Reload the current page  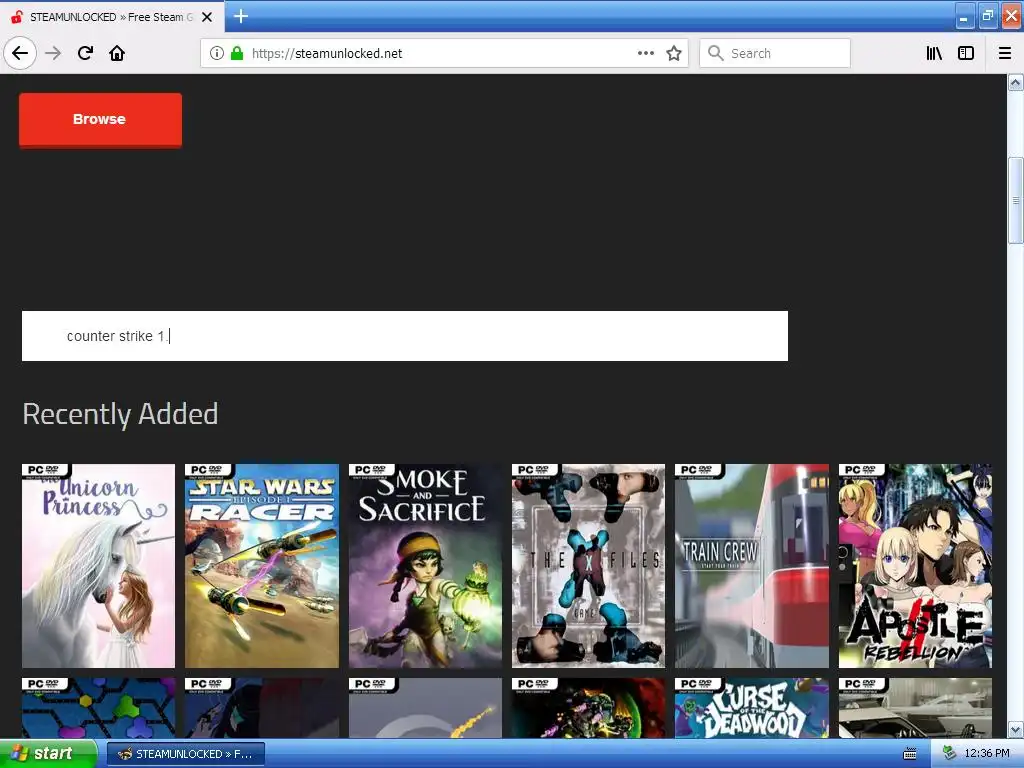tap(85, 53)
